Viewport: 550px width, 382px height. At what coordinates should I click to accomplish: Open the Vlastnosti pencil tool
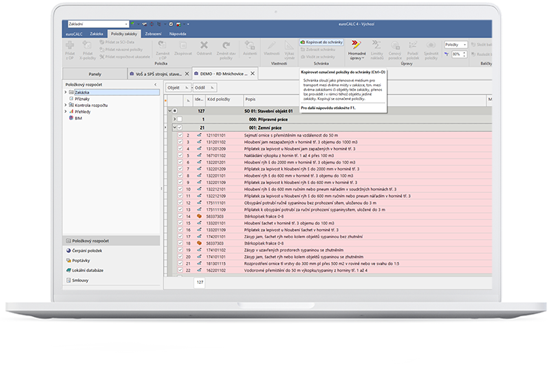[271, 45]
